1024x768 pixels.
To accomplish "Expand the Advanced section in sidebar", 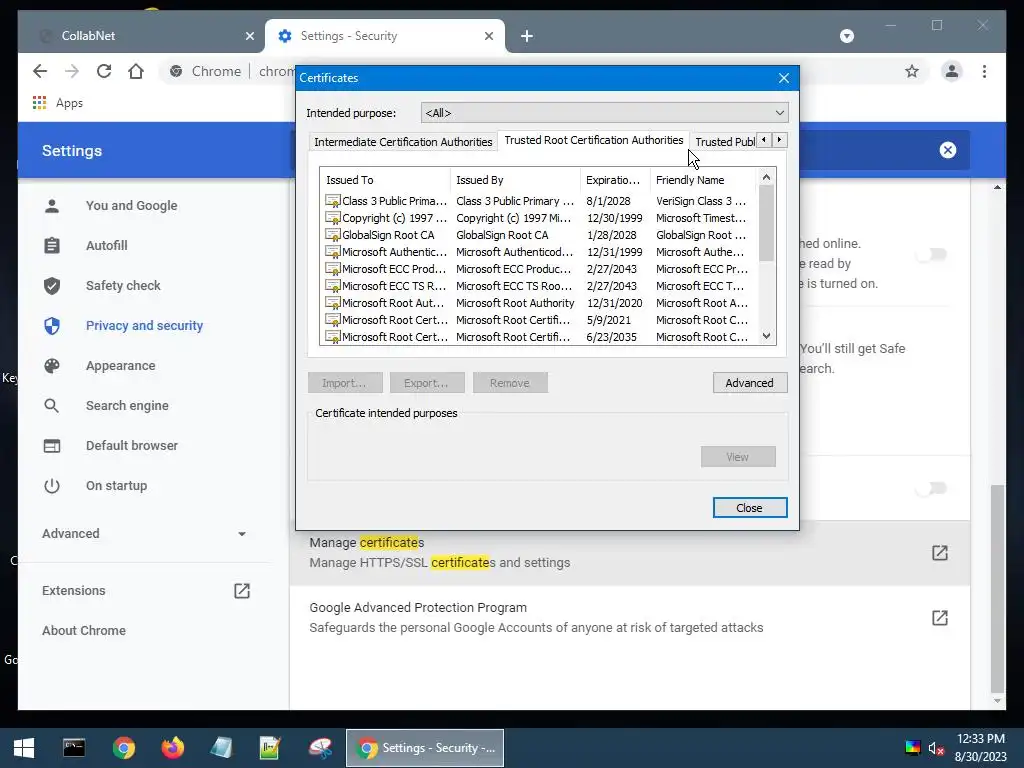I will (144, 534).
